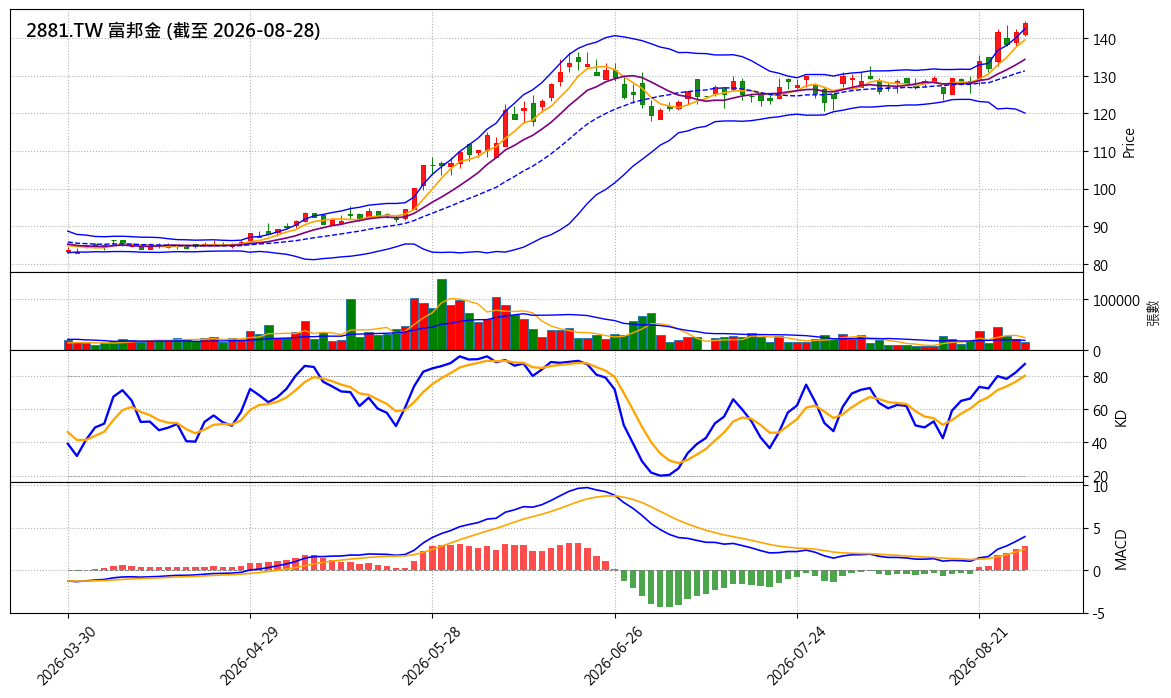Click the MACD axis label
This screenshot has width=1171, height=698.
pos(1120,549)
